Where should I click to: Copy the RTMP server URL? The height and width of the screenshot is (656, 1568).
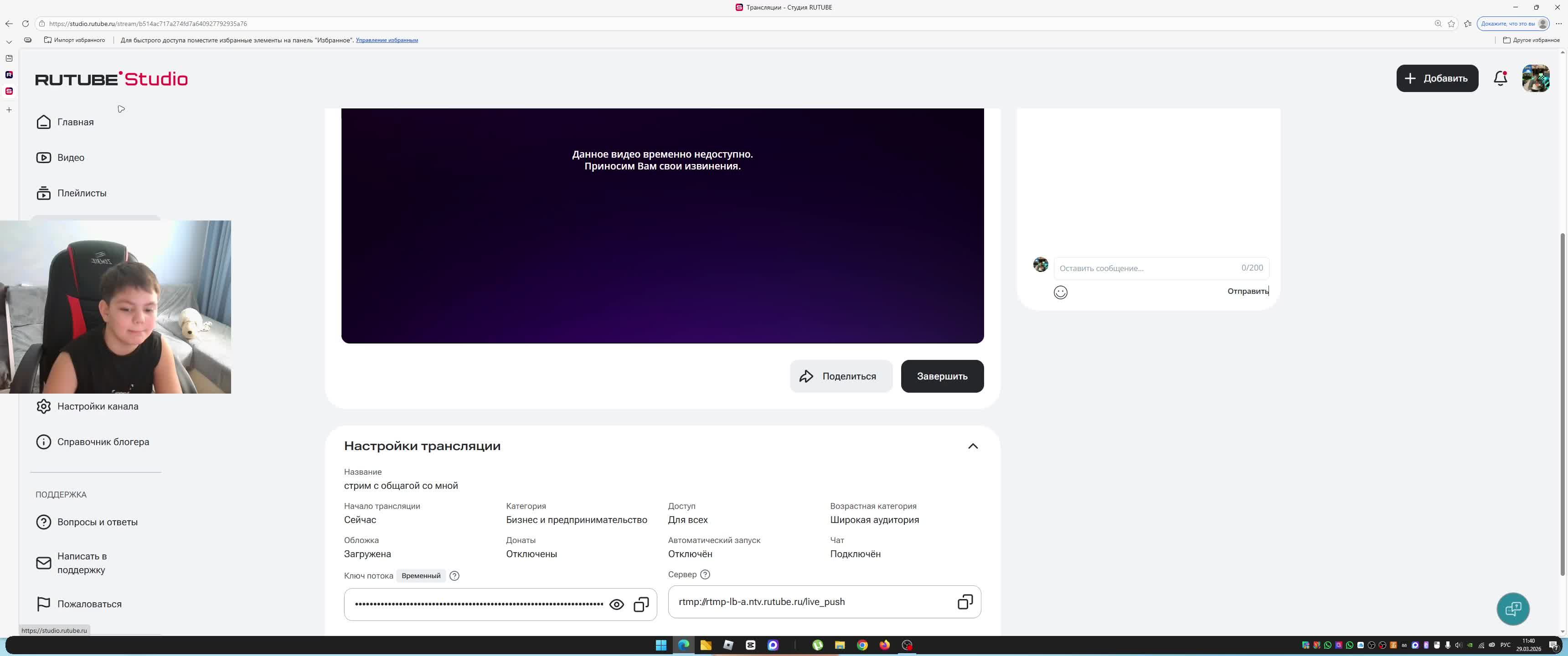pos(965,602)
